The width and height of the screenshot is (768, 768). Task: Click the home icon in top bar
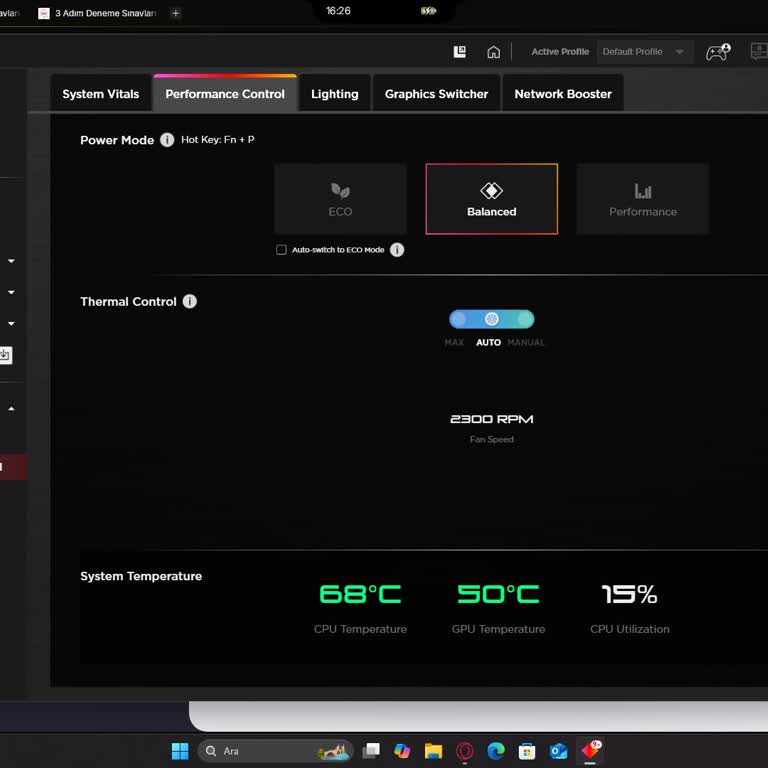pos(493,52)
